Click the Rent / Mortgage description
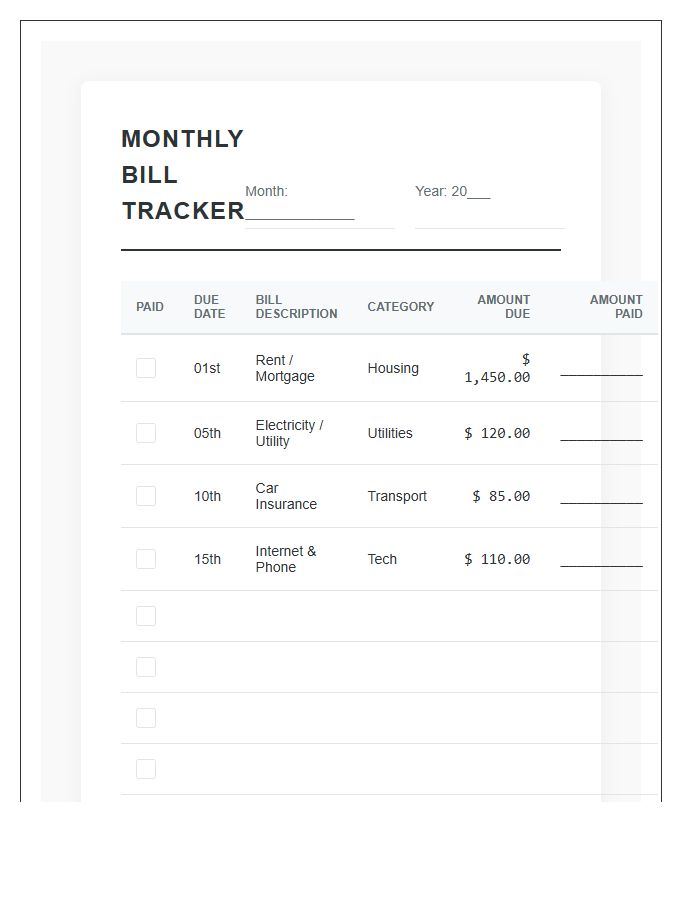700x900 pixels. (285, 368)
